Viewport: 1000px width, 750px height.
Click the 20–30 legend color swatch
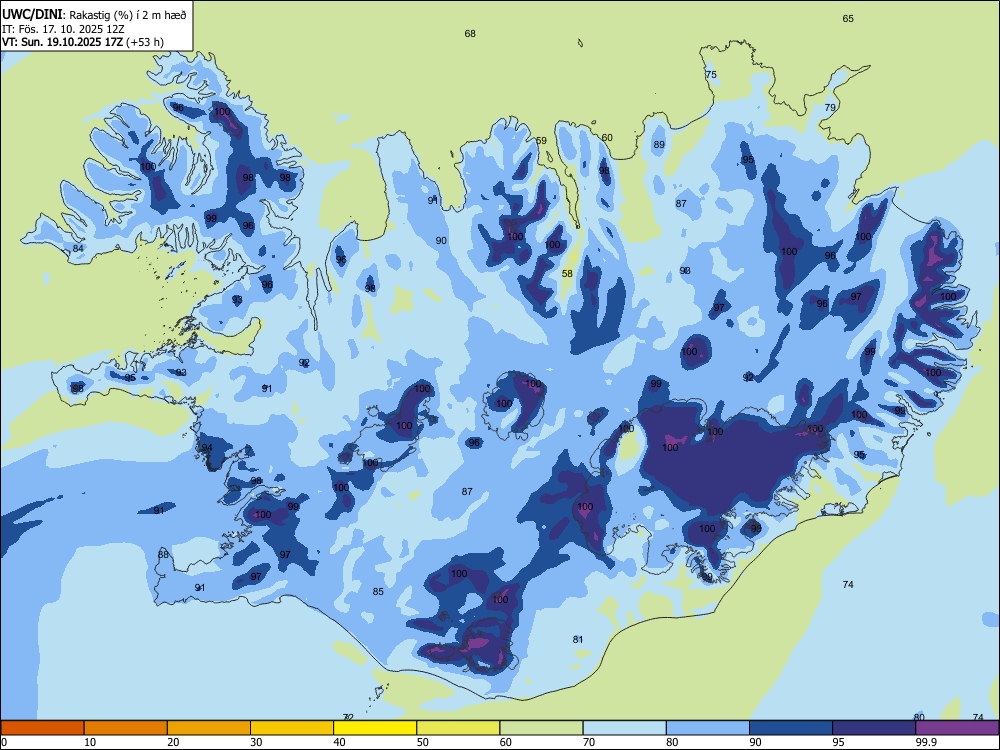point(209,728)
